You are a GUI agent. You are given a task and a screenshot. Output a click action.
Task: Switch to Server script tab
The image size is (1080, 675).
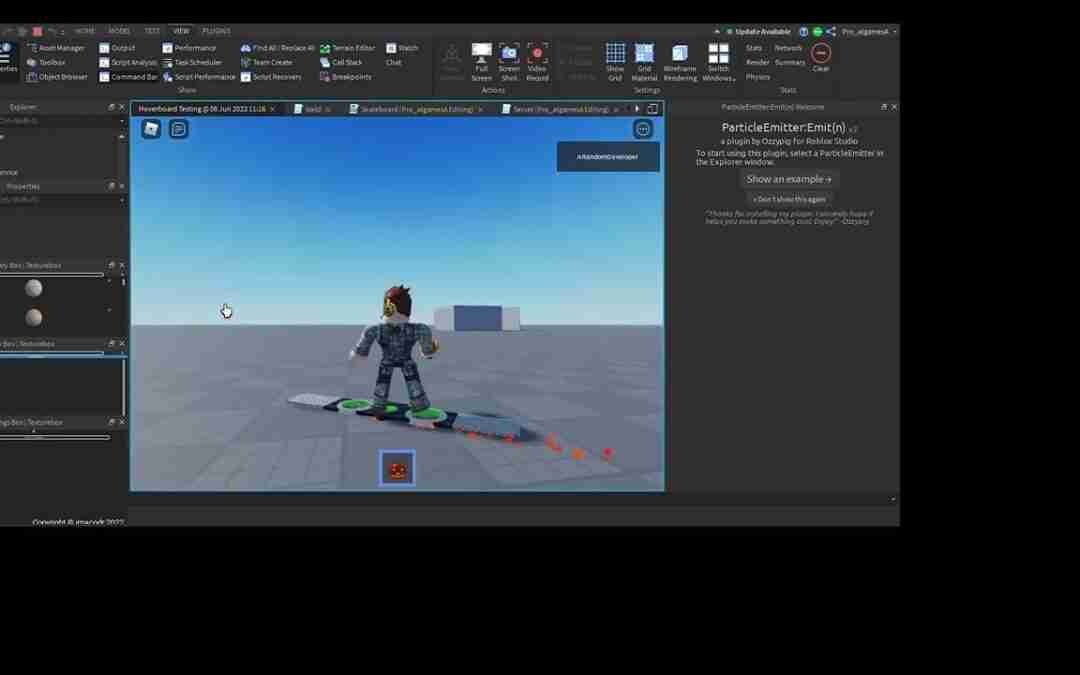pos(560,109)
